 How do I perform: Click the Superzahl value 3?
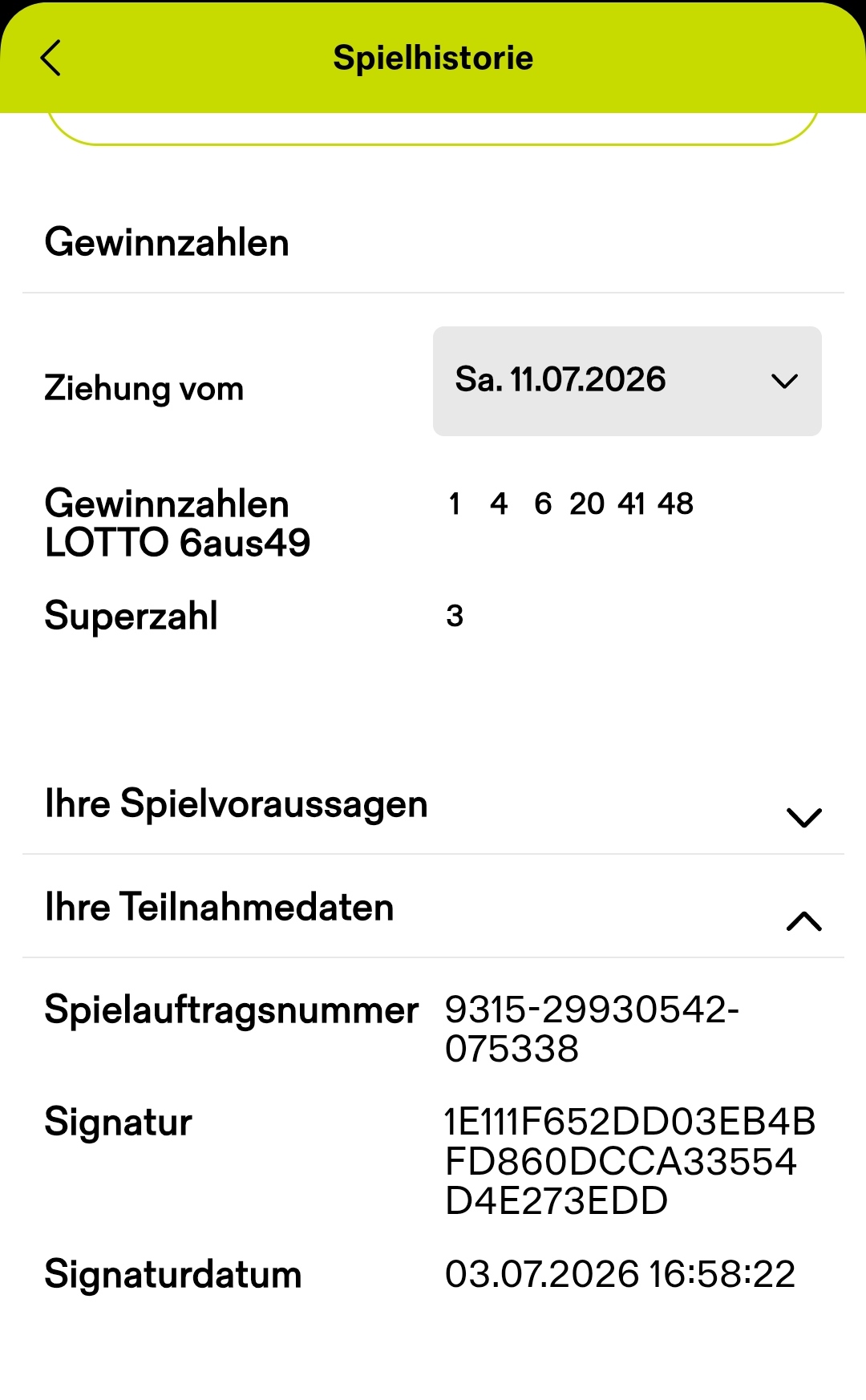pyautogui.click(x=455, y=617)
